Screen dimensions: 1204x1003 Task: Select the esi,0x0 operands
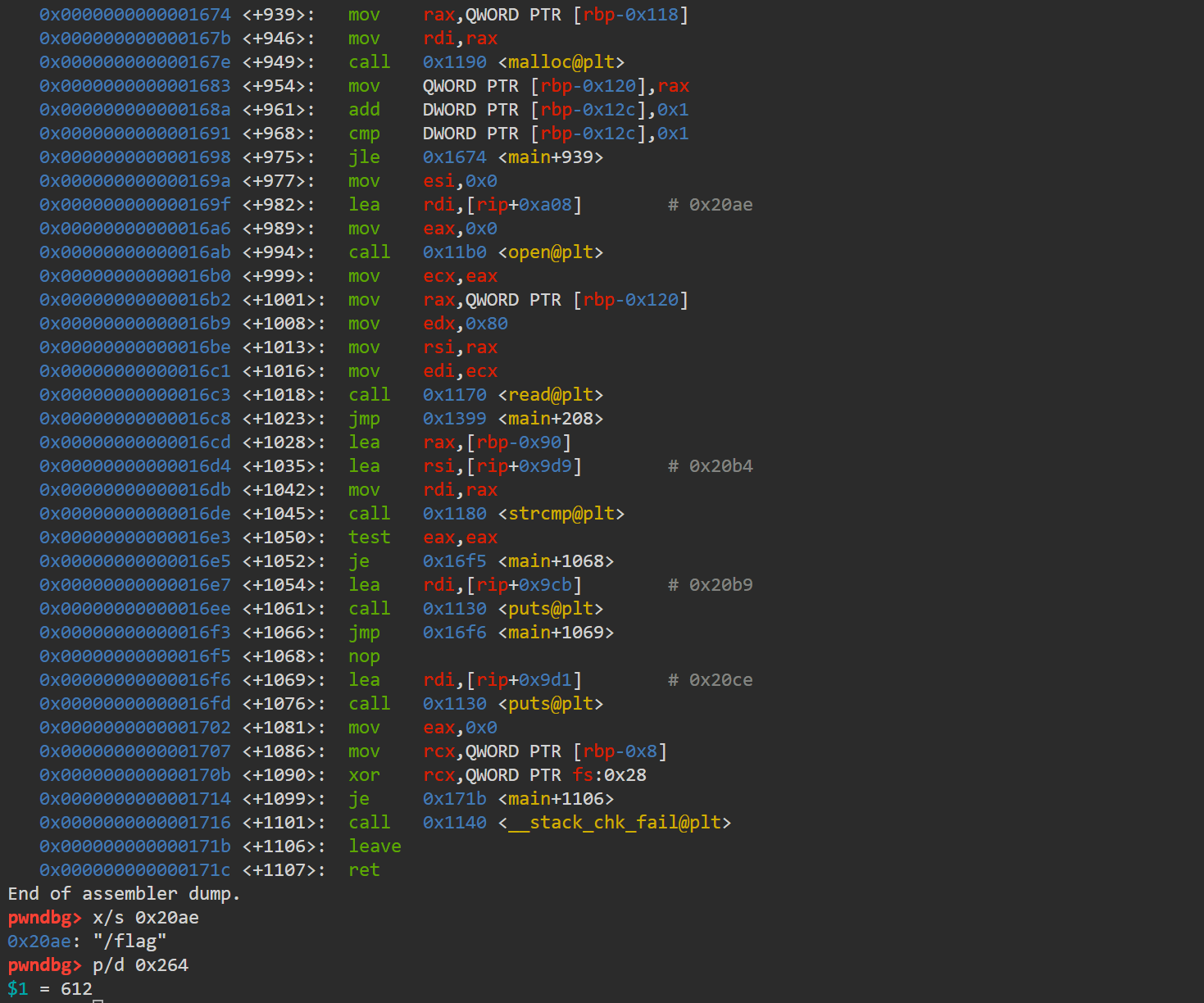tap(460, 181)
